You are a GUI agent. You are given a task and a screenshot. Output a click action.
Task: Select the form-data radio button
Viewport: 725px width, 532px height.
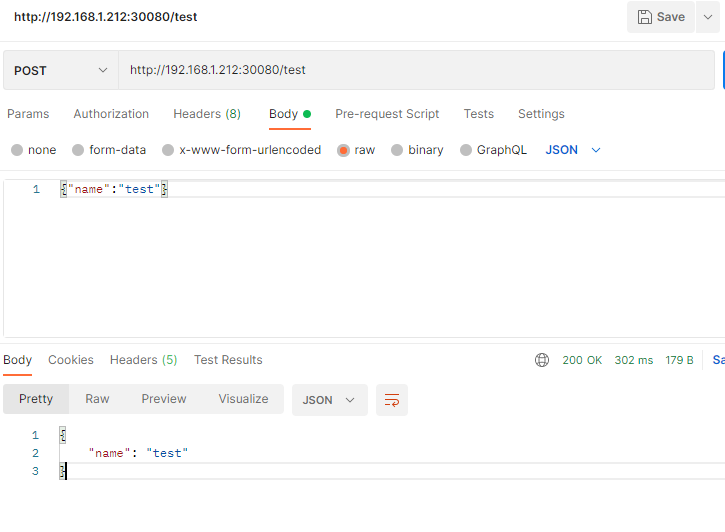tap(78, 150)
